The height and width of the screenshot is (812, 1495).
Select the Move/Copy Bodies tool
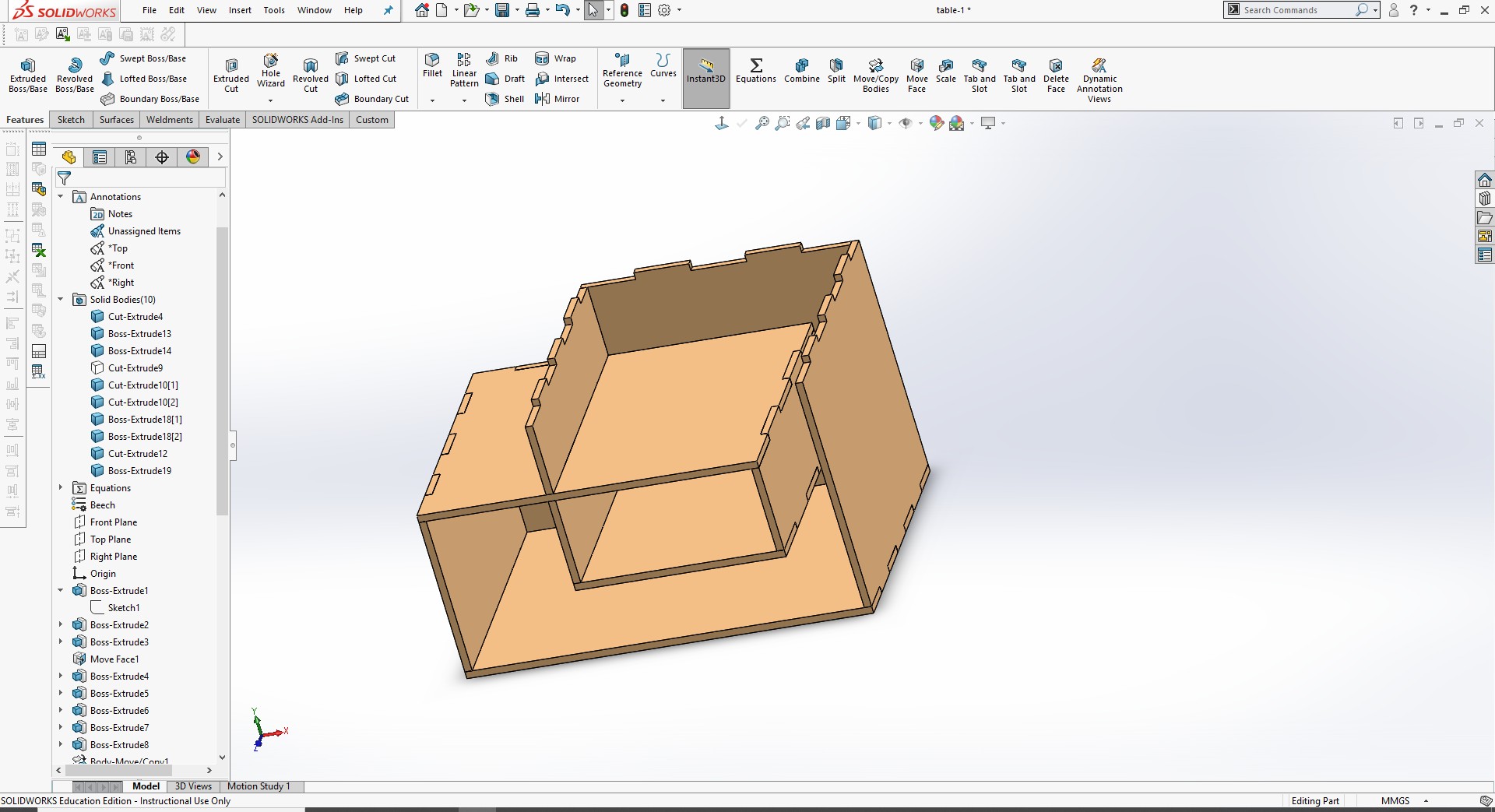(876, 75)
